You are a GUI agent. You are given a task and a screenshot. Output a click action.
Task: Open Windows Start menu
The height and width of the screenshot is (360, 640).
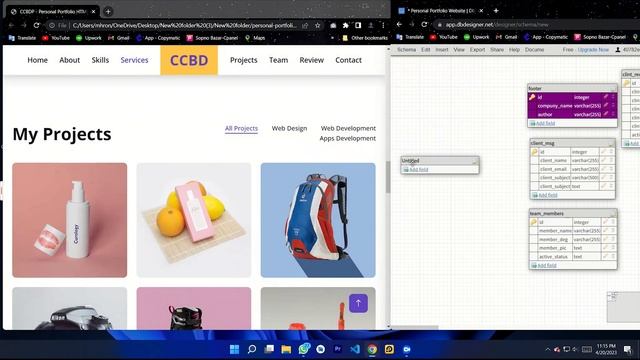[x=234, y=349]
